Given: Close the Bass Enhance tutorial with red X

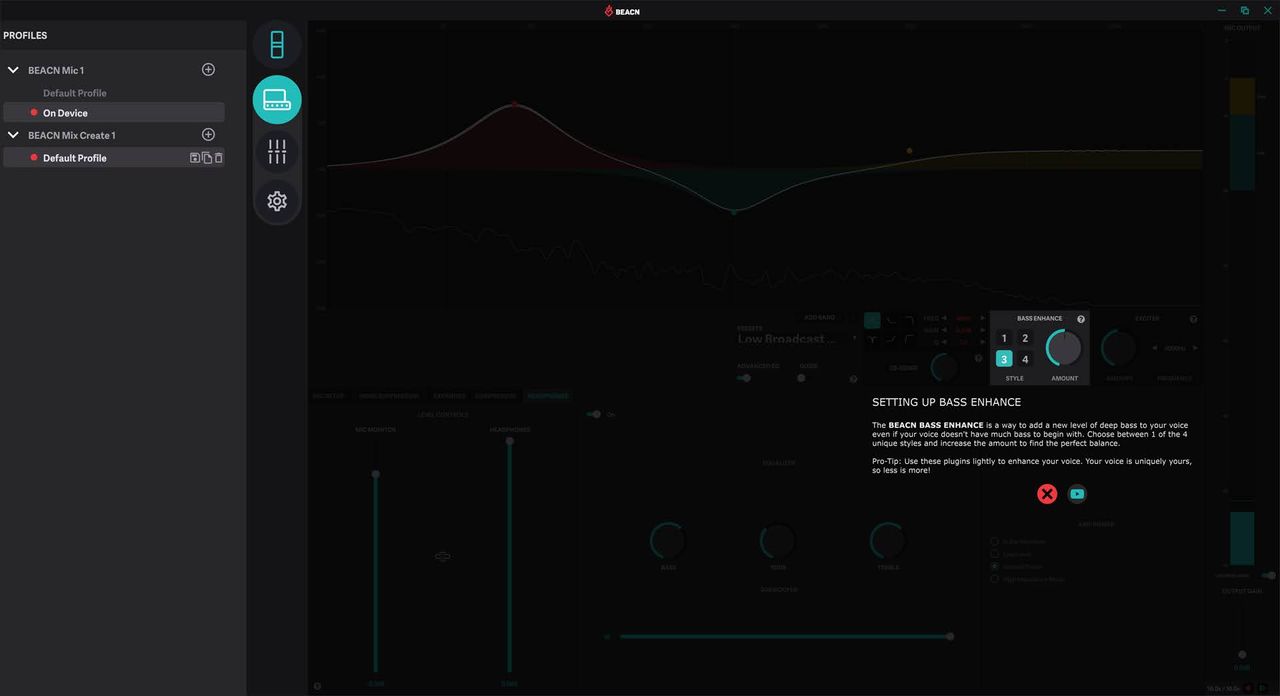Looking at the screenshot, I should (1047, 494).
